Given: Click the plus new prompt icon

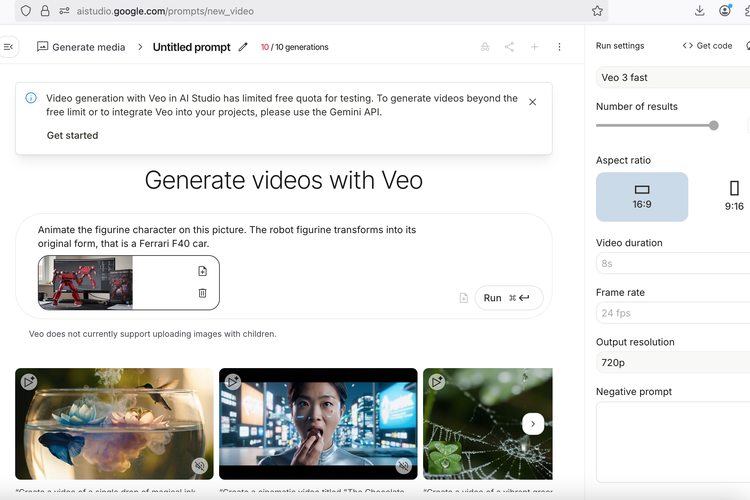Looking at the screenshot, I should (x=534, y=47).
